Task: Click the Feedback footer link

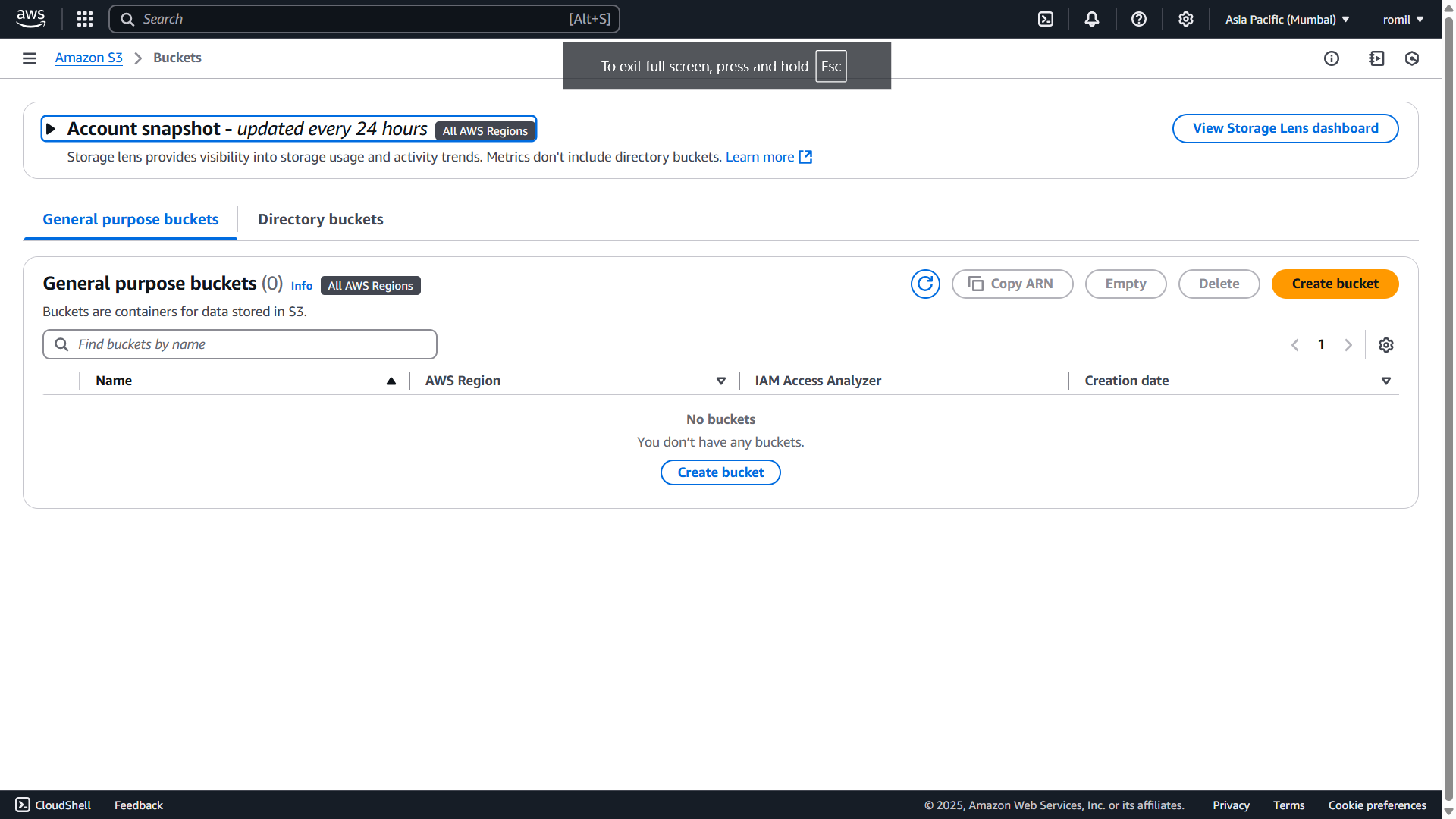Action: (x=139, y=805)
